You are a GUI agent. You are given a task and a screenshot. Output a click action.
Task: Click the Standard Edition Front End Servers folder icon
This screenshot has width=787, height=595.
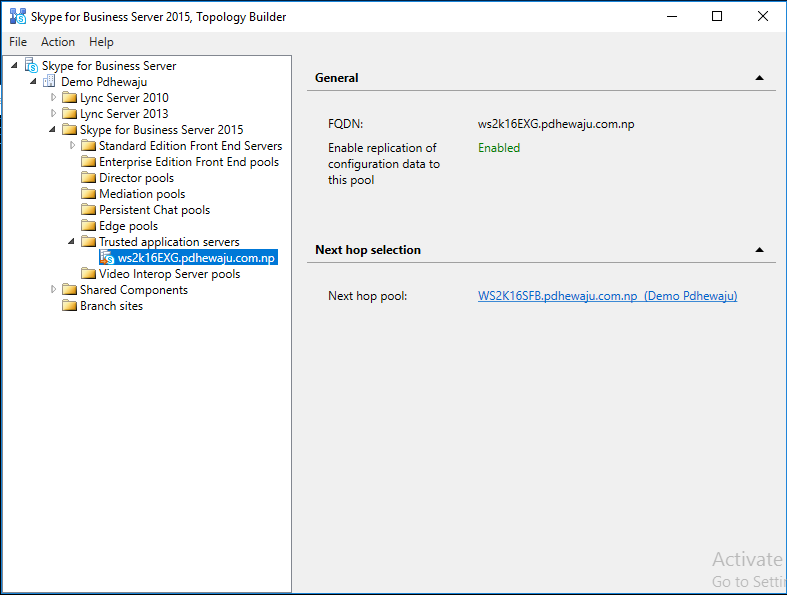pyautogui.click(x=88, y=146)
